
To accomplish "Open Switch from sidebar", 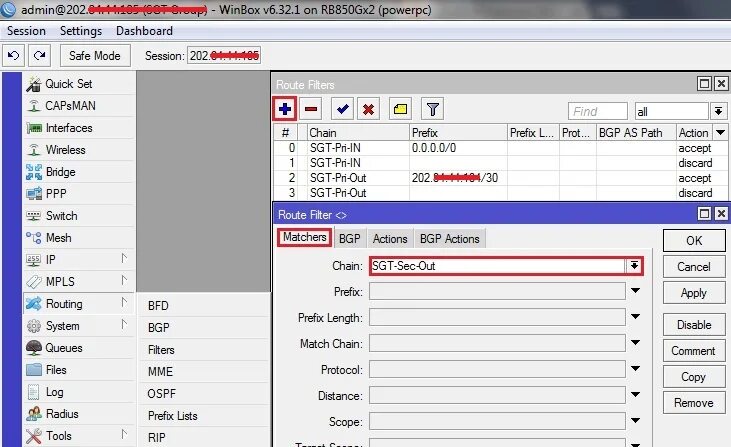I will [x=79, y=216].
